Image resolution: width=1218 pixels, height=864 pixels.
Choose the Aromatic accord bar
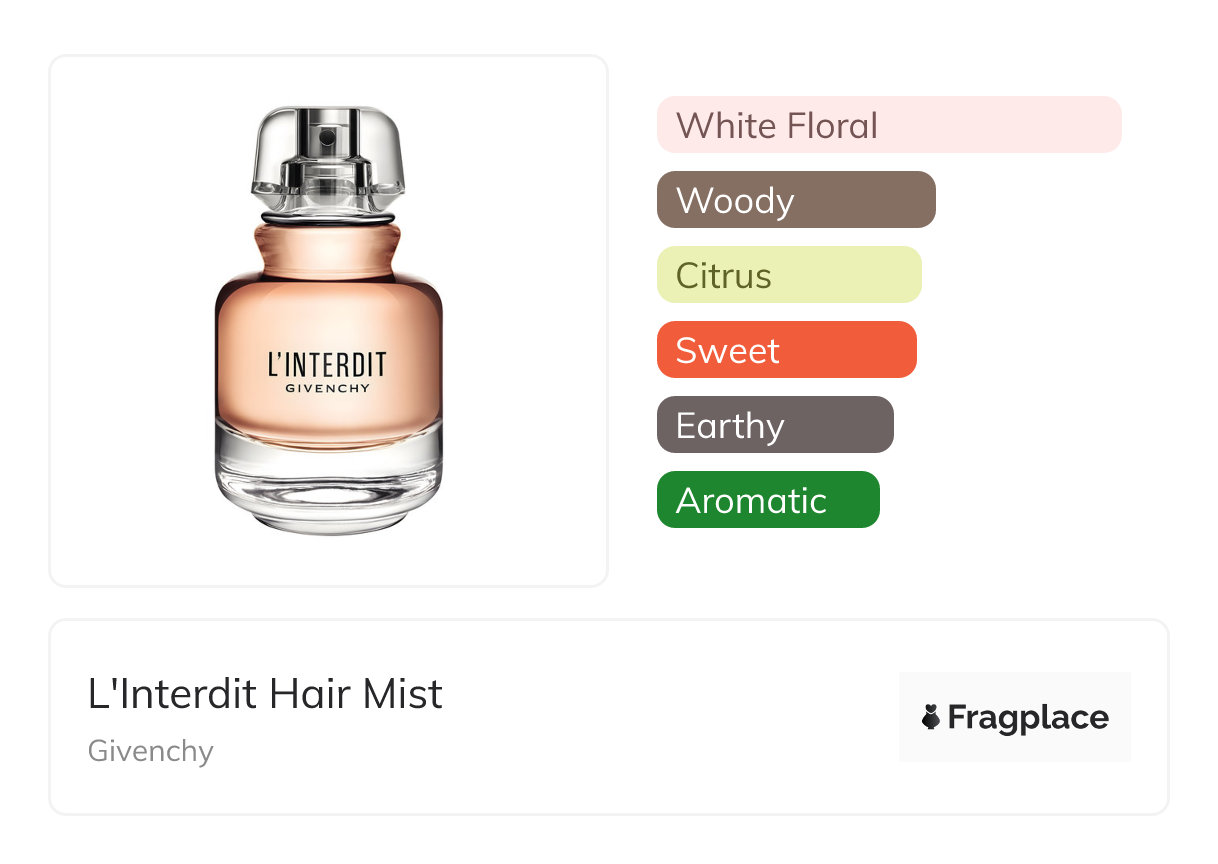point(768,500)
